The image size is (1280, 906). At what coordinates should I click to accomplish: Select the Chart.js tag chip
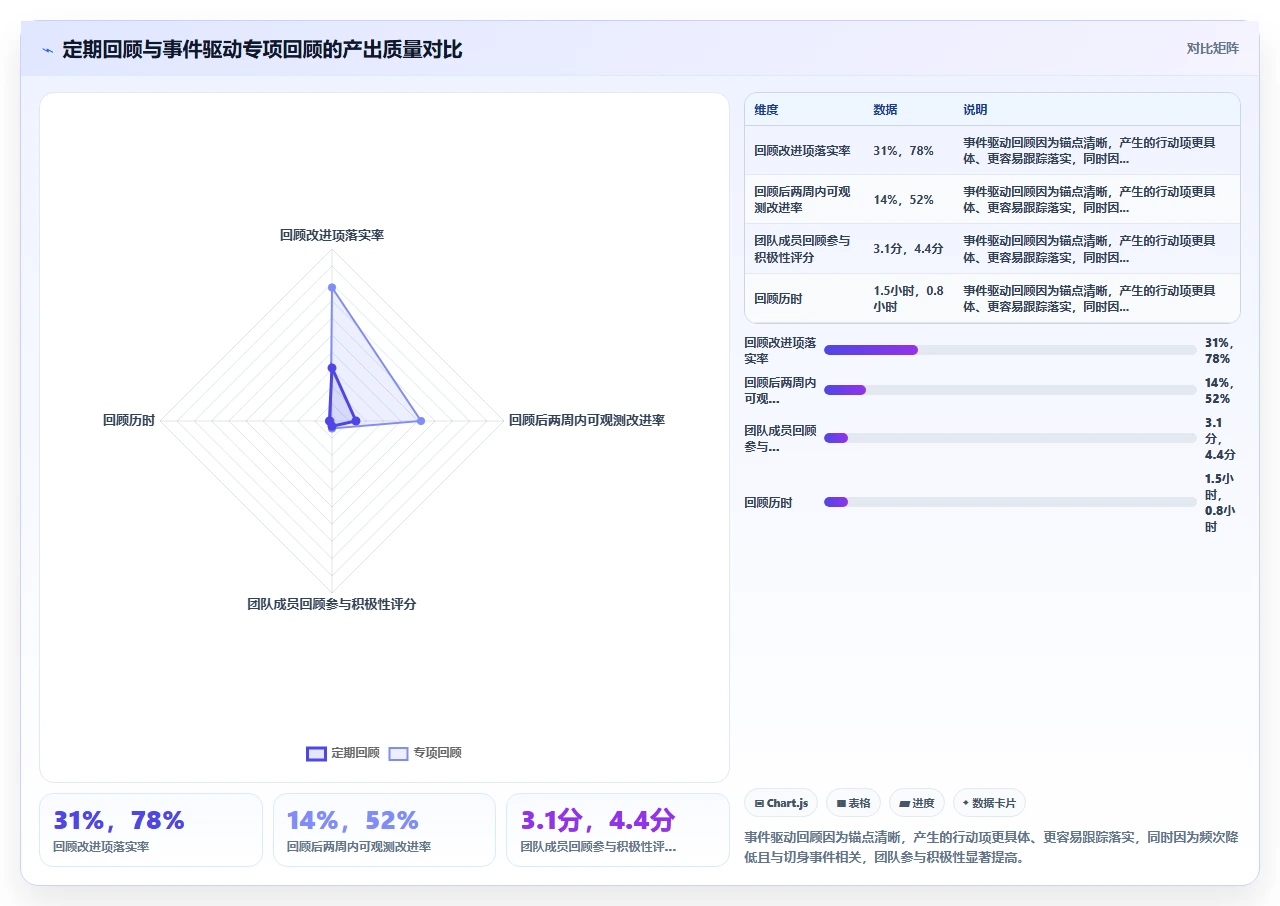781,803
